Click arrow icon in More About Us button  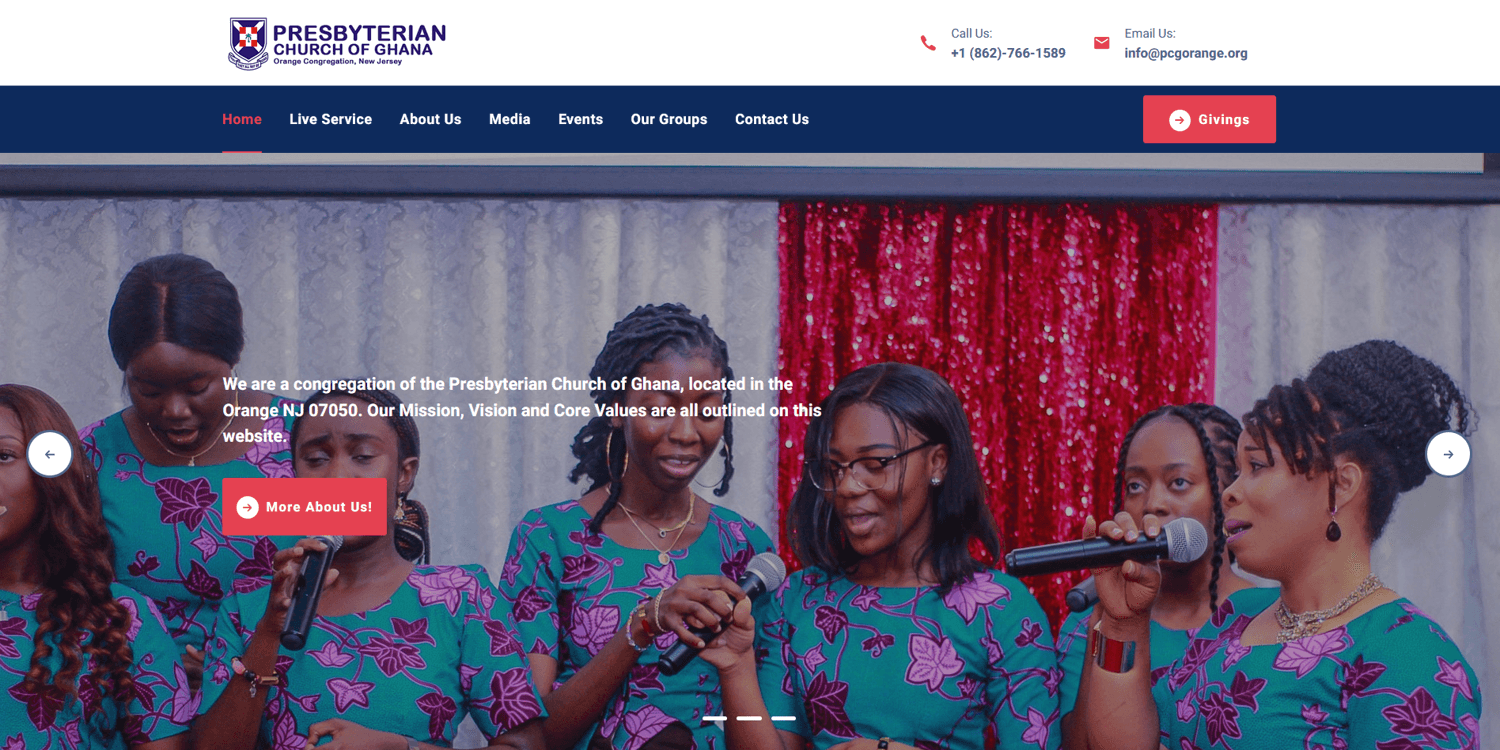(x=247, y=507)
